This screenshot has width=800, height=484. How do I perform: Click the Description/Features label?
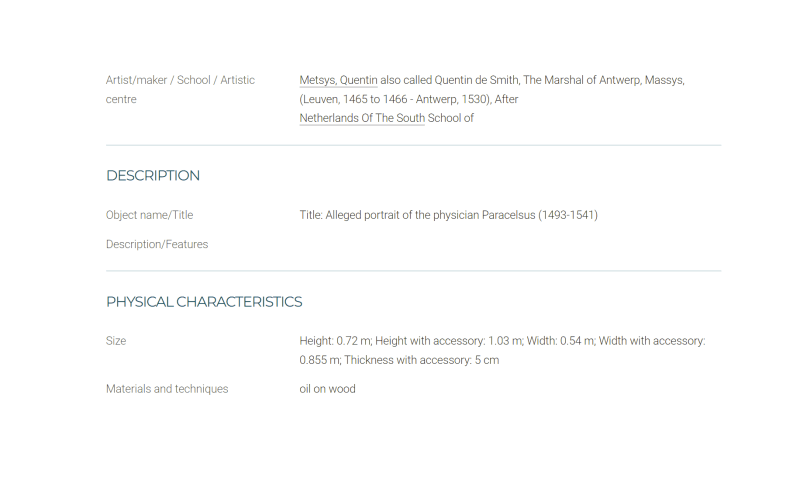tap(157, 244)
